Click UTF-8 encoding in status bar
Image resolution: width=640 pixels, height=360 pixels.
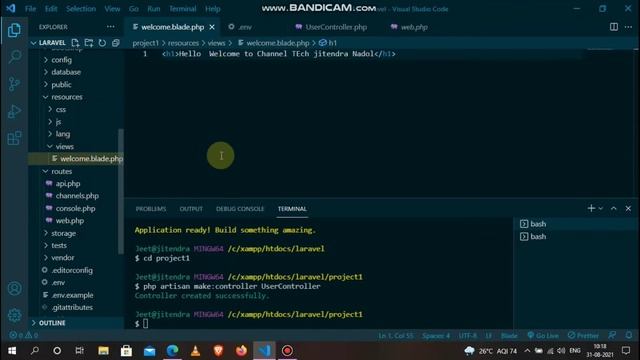(x=468, y=335)
